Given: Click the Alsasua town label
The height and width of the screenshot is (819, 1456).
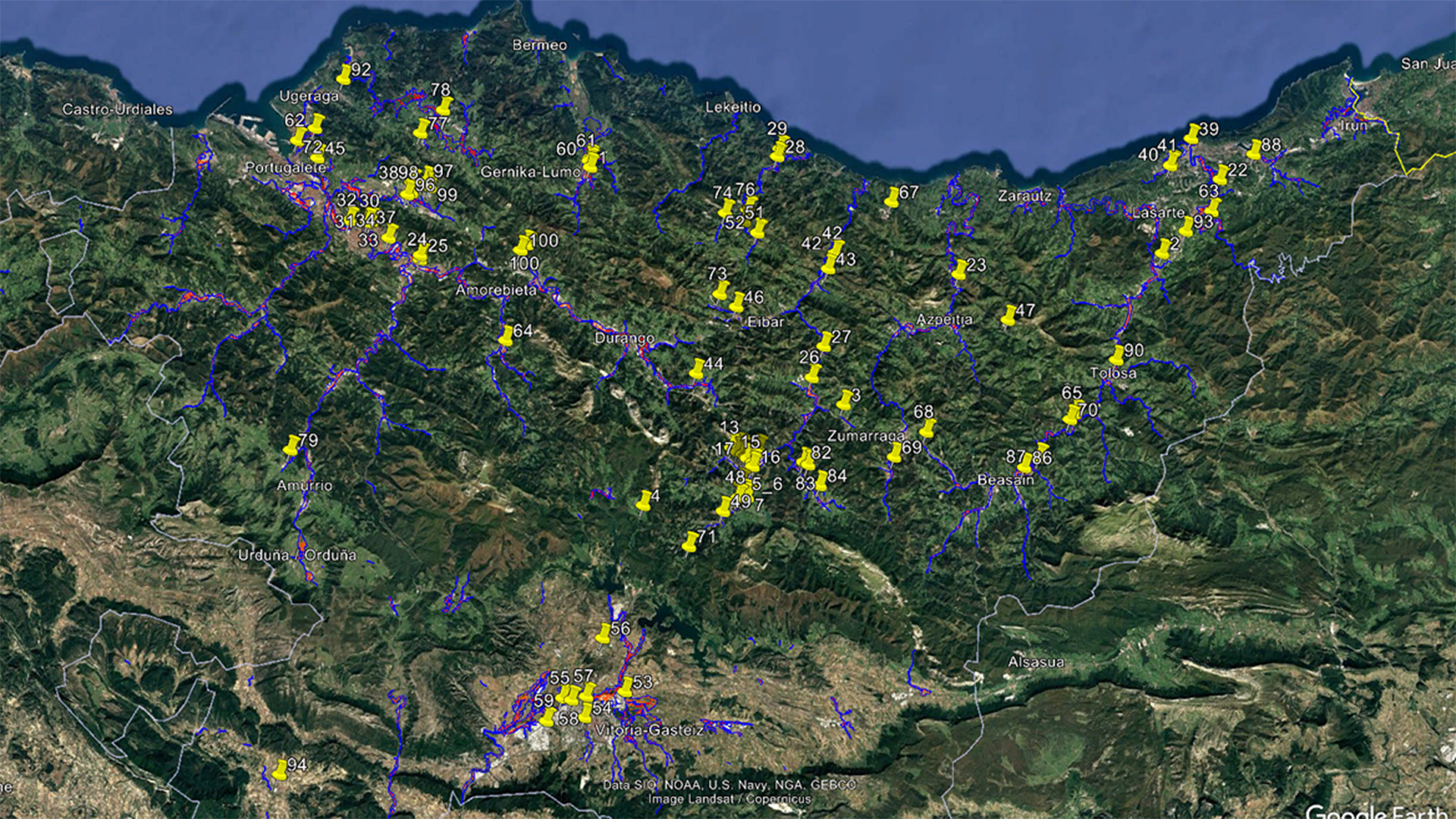Looking at the screenshot, I should pyautogui.click(x=1036, y=662).
